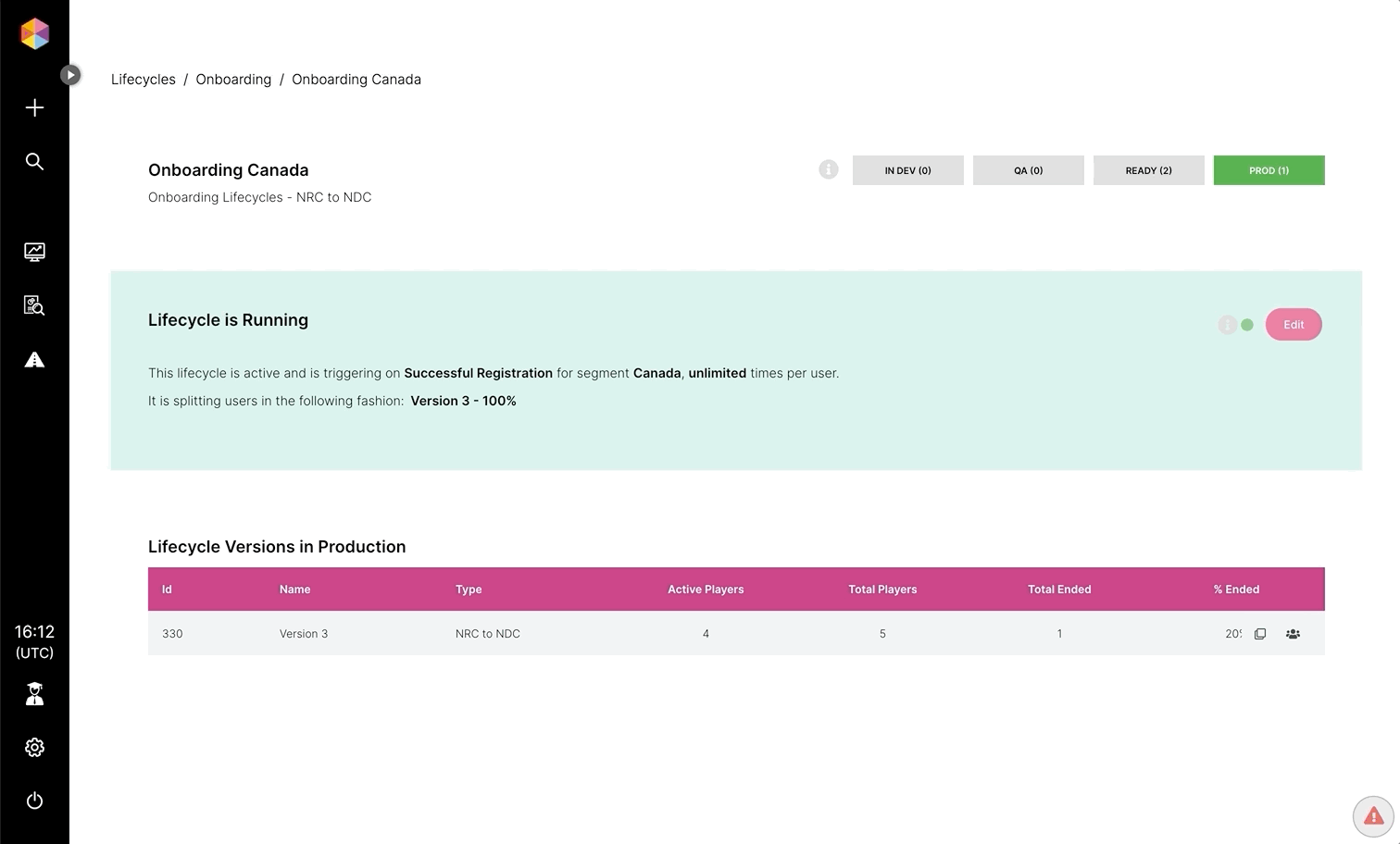
Task: Copy Version 3 using duplicate icon
Action: (1259, 634)
